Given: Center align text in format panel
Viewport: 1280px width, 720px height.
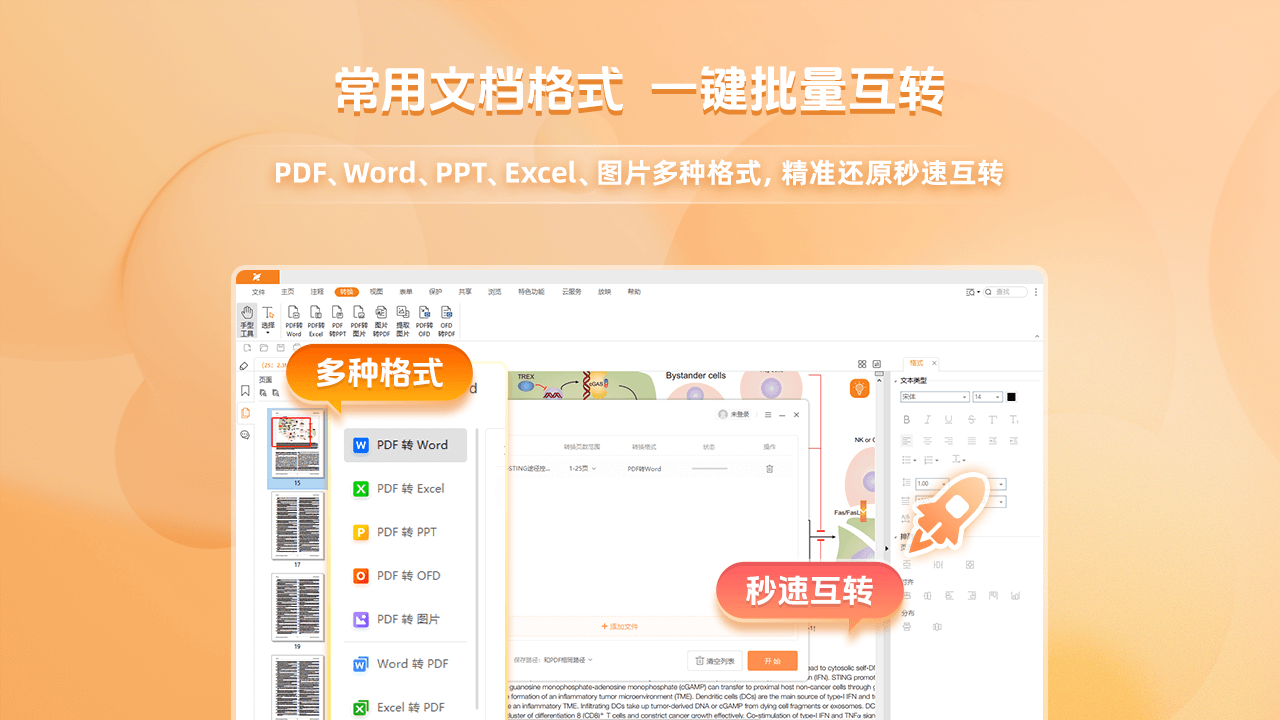Looking at the screenshot, I should coord(927,441).
